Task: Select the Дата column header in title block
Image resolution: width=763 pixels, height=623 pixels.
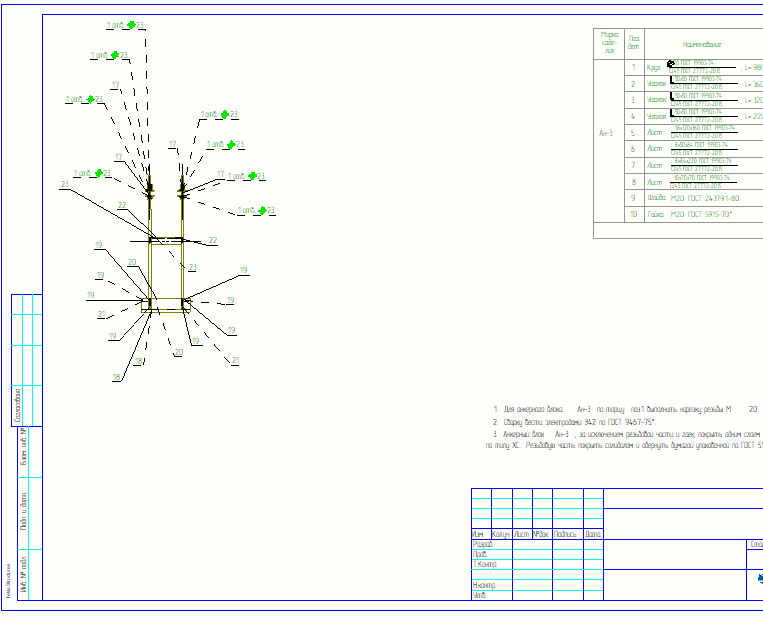Action: pos(592,534)
